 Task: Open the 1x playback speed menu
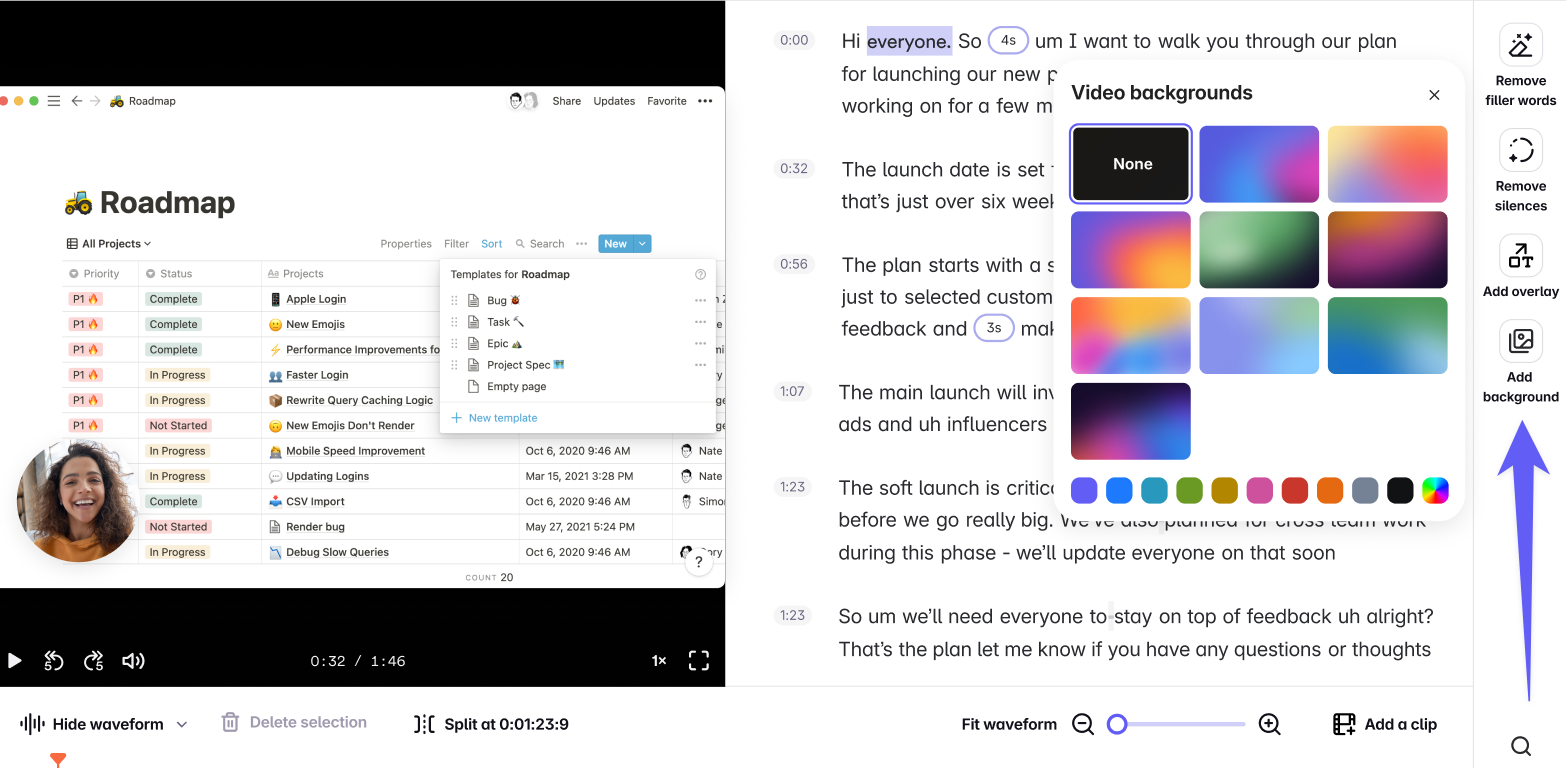pos(659,661)
